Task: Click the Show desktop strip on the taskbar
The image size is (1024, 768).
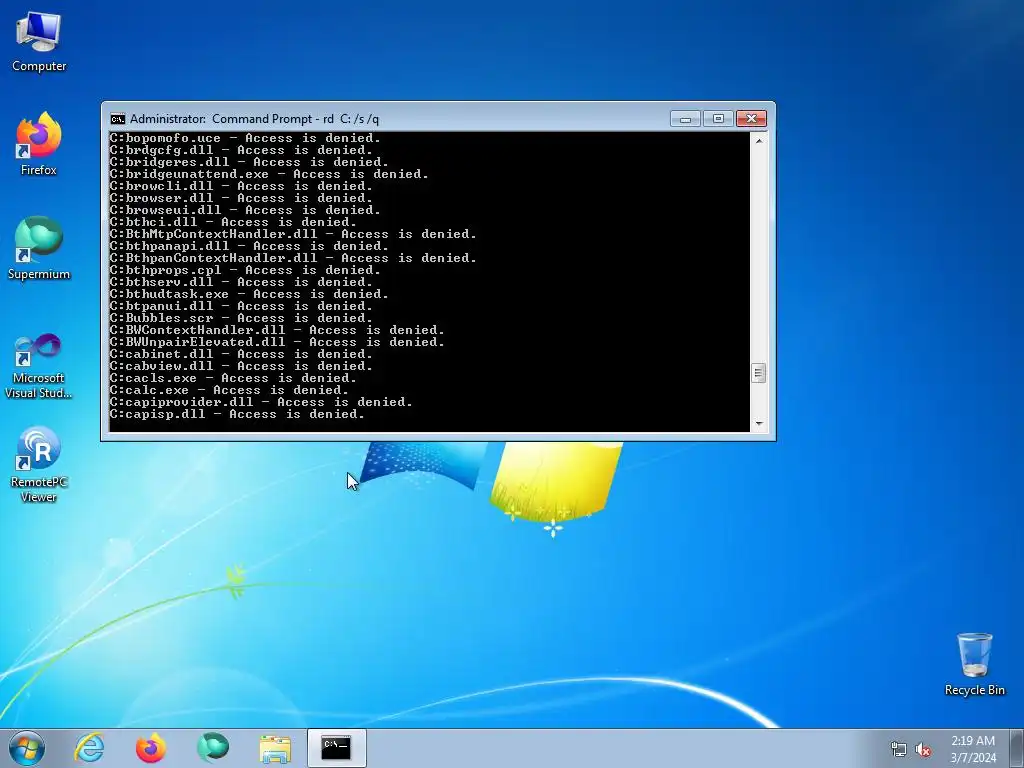Action: pos(1017,748)
